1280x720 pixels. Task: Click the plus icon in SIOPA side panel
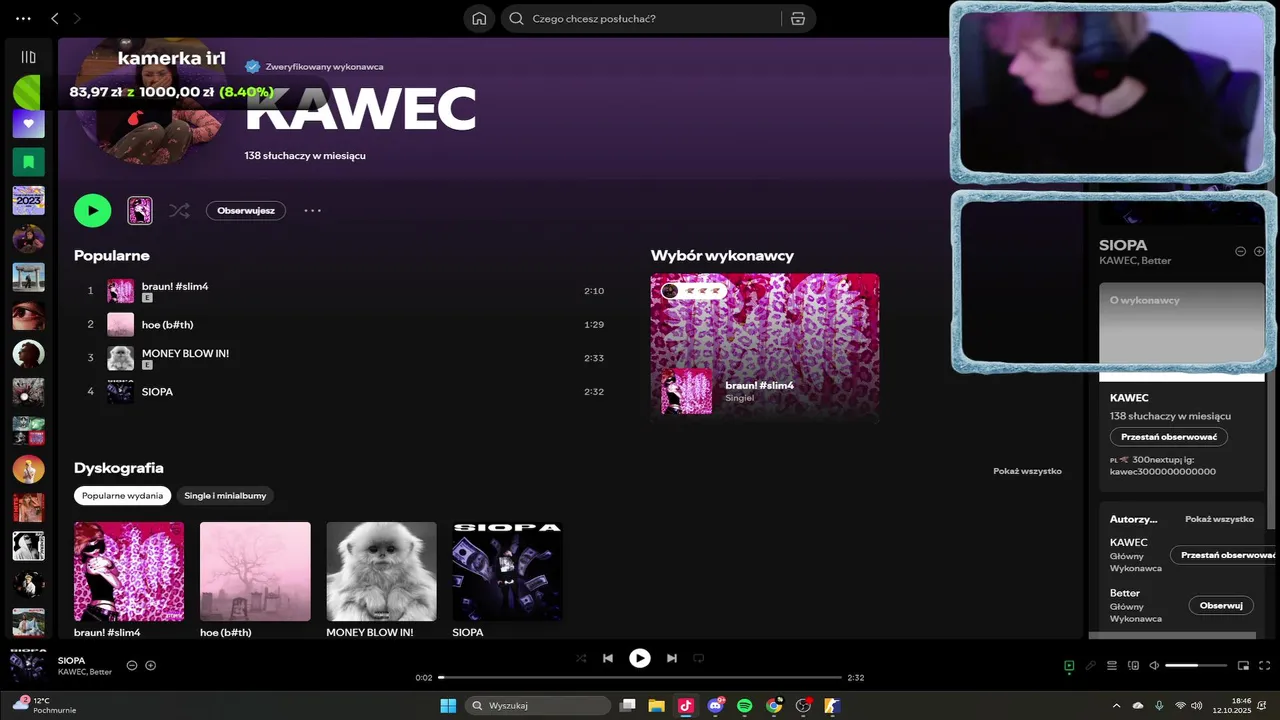[1259, 251]
